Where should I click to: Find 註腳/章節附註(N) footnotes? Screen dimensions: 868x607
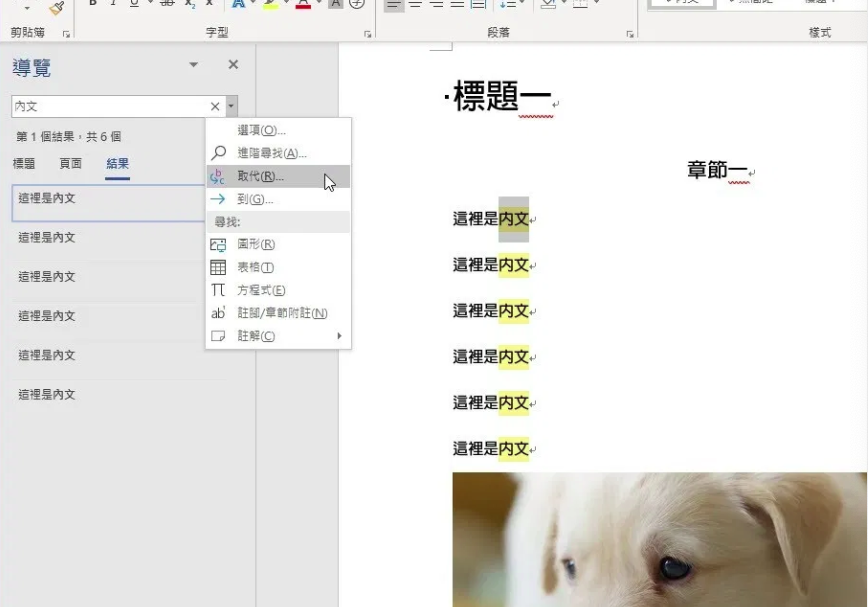pyautogui.click(x=278, y=313)
